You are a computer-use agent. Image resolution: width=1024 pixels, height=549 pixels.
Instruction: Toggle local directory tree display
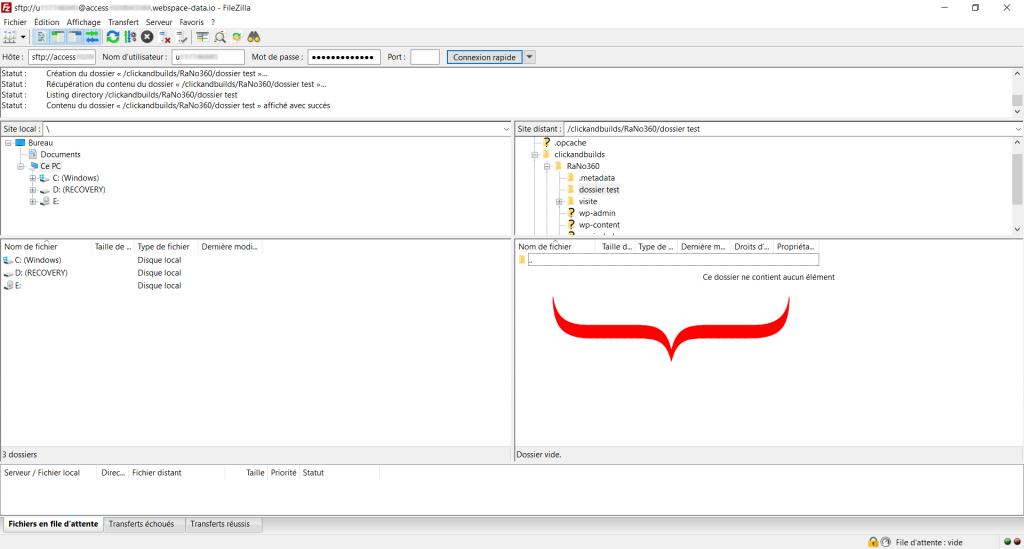click(58, 37)
